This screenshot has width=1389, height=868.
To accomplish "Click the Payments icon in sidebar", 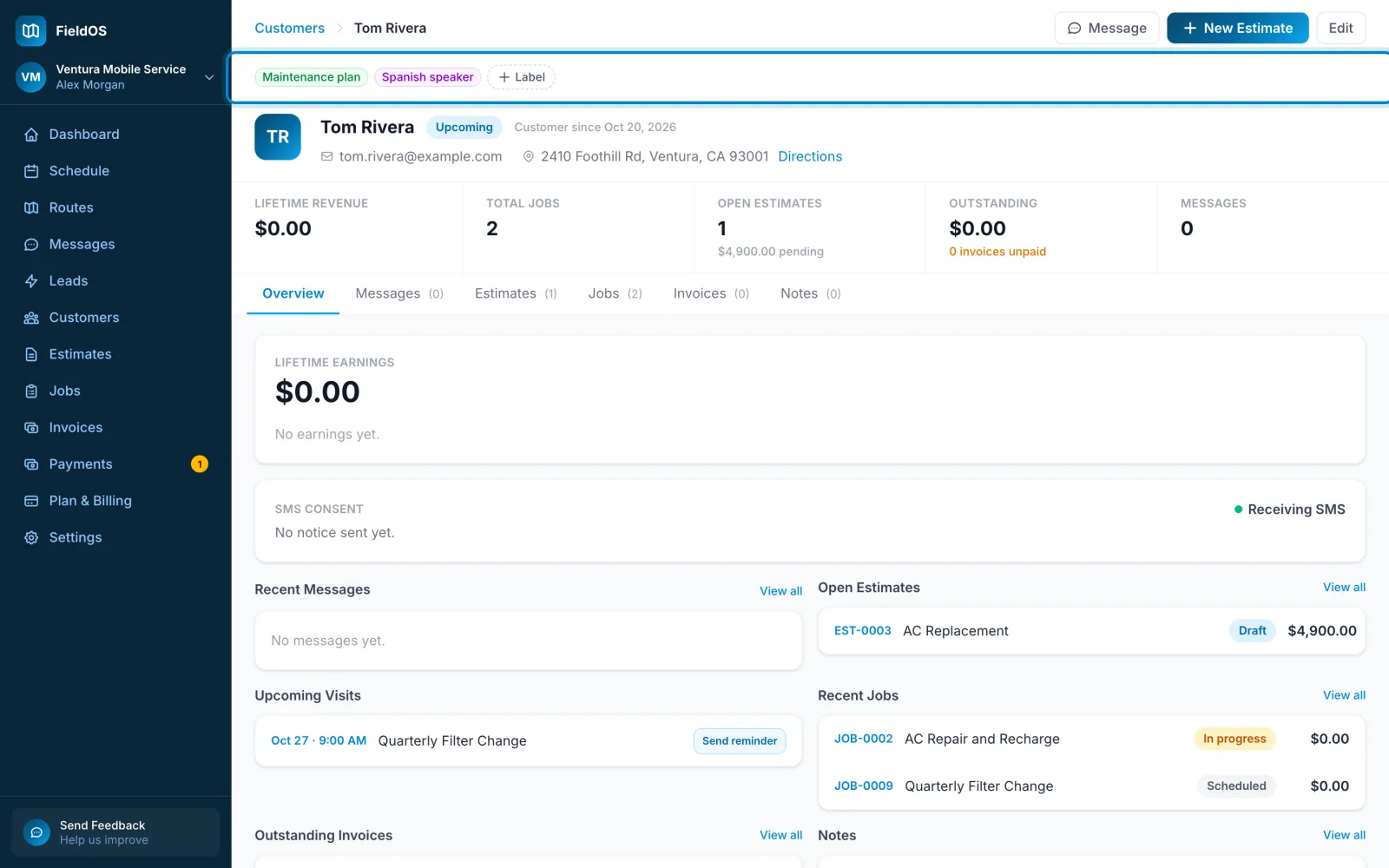I will (31, 464).
